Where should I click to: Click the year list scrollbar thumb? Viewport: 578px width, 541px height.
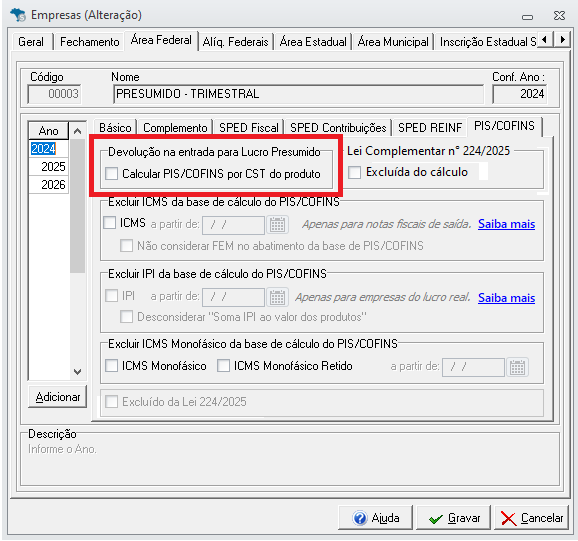point(77,206)
